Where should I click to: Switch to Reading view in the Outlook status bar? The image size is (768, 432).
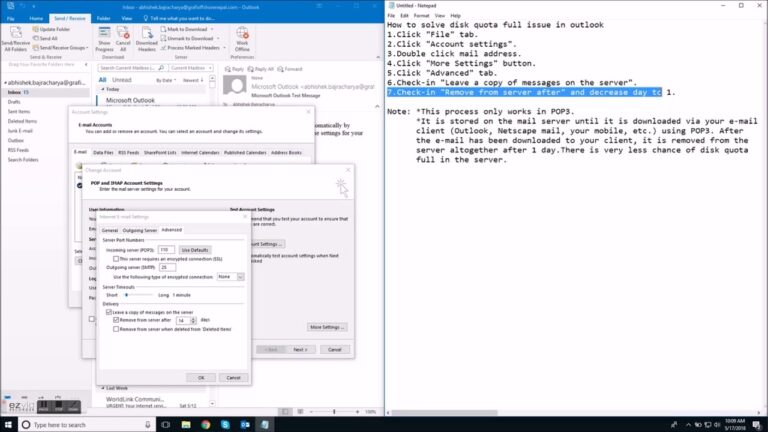coord(300,412)
